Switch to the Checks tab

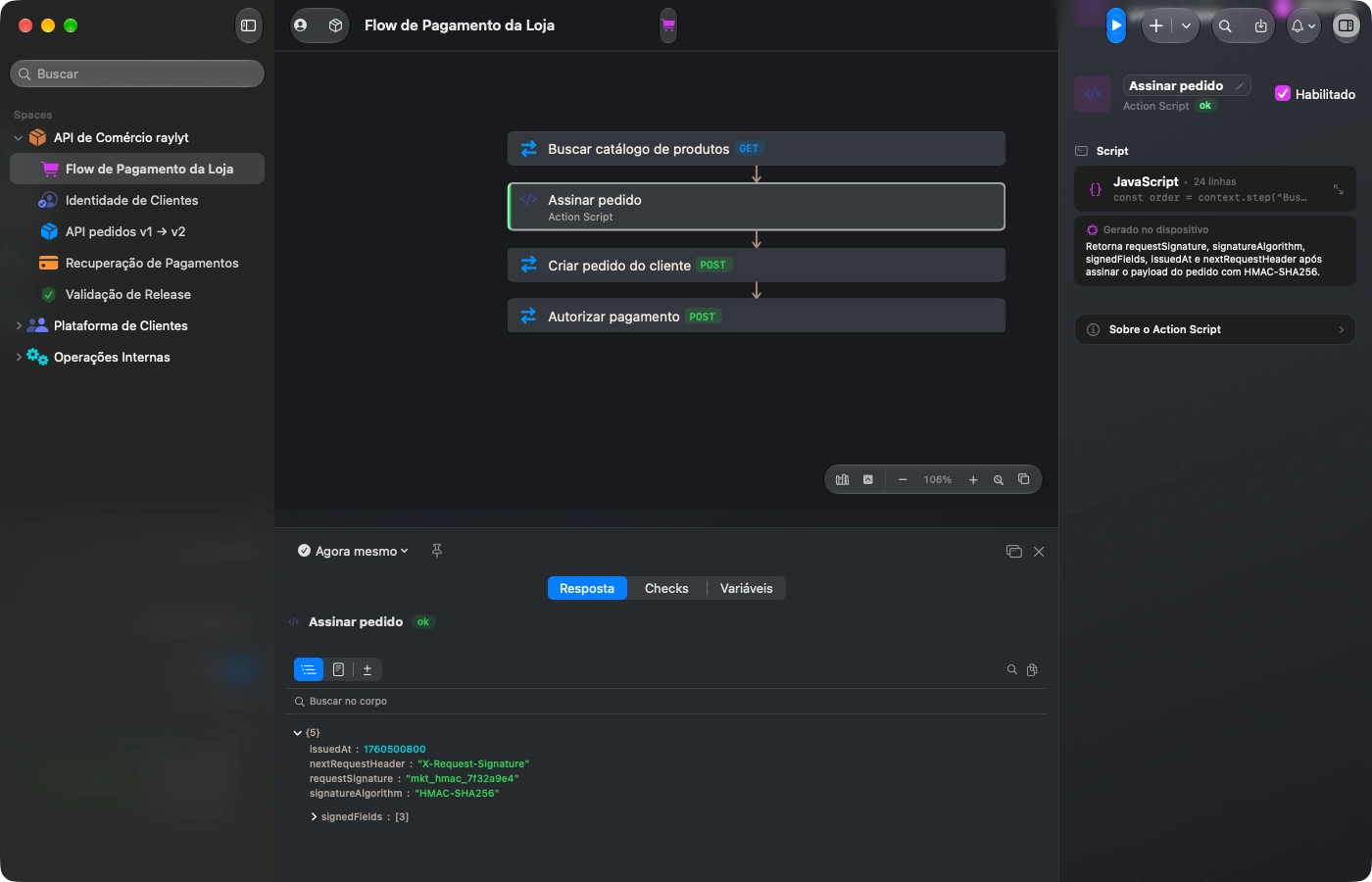click(x=666, y=589)
